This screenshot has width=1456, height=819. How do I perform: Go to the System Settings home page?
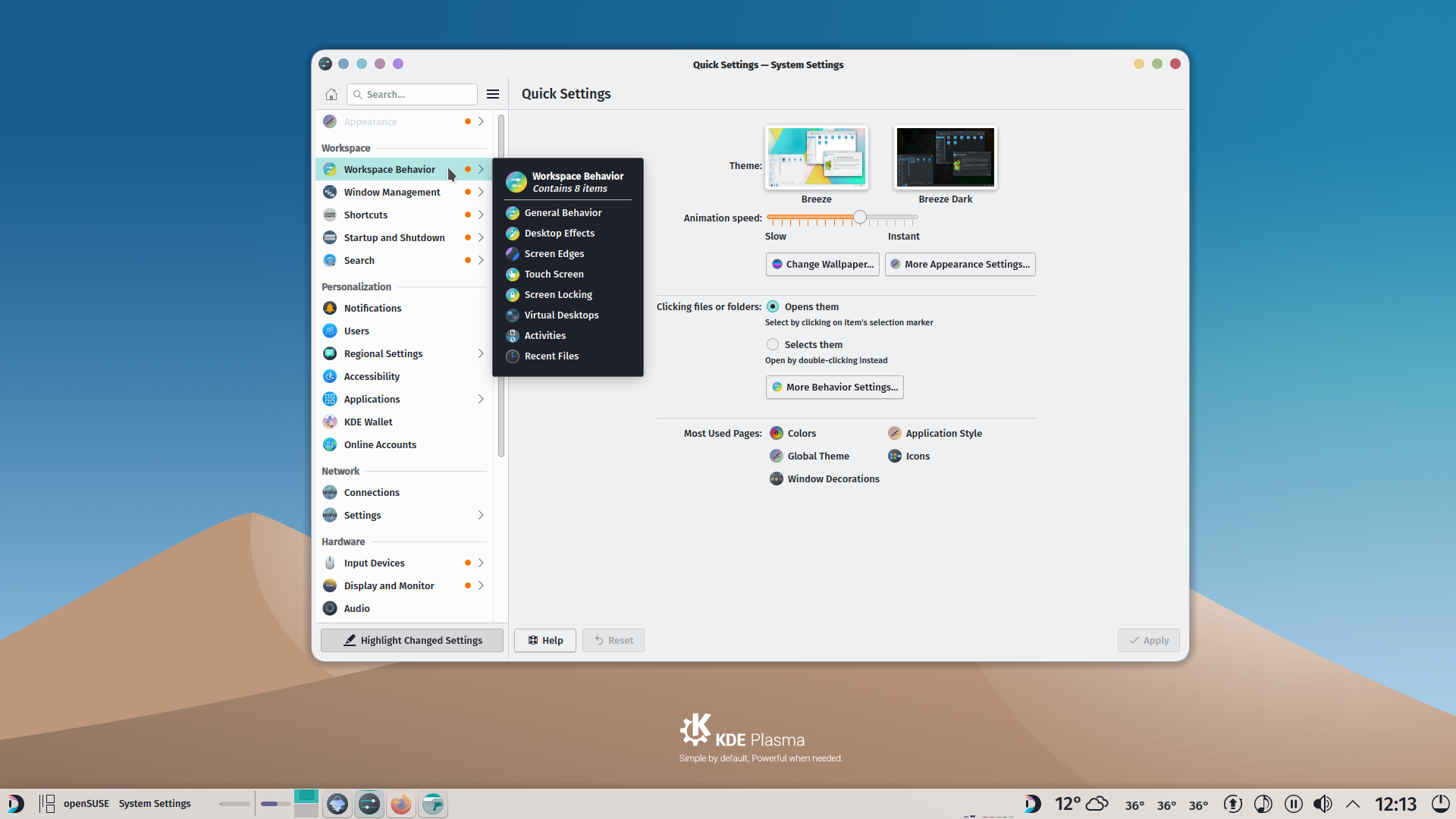[331, 94]
